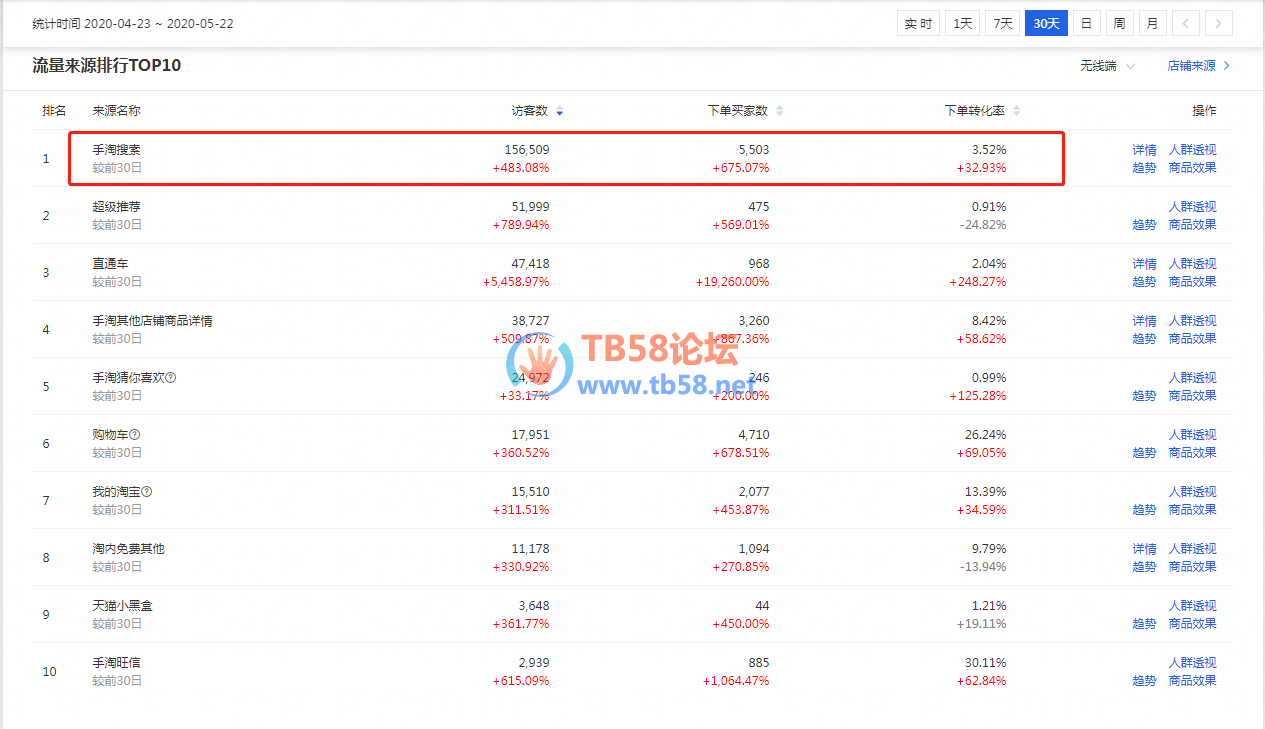Sort table by 下单买家数 column arrows

coord(779,111)
